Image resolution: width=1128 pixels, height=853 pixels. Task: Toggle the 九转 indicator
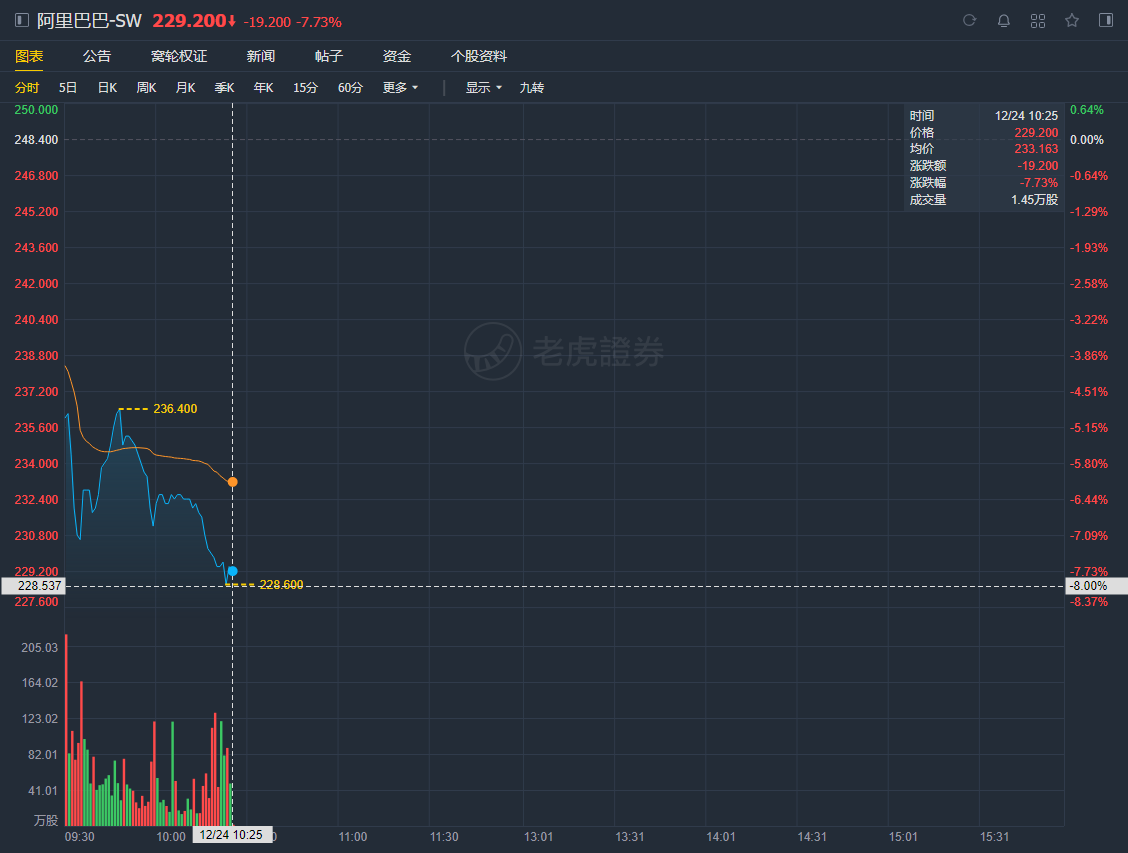pos(532,88)
